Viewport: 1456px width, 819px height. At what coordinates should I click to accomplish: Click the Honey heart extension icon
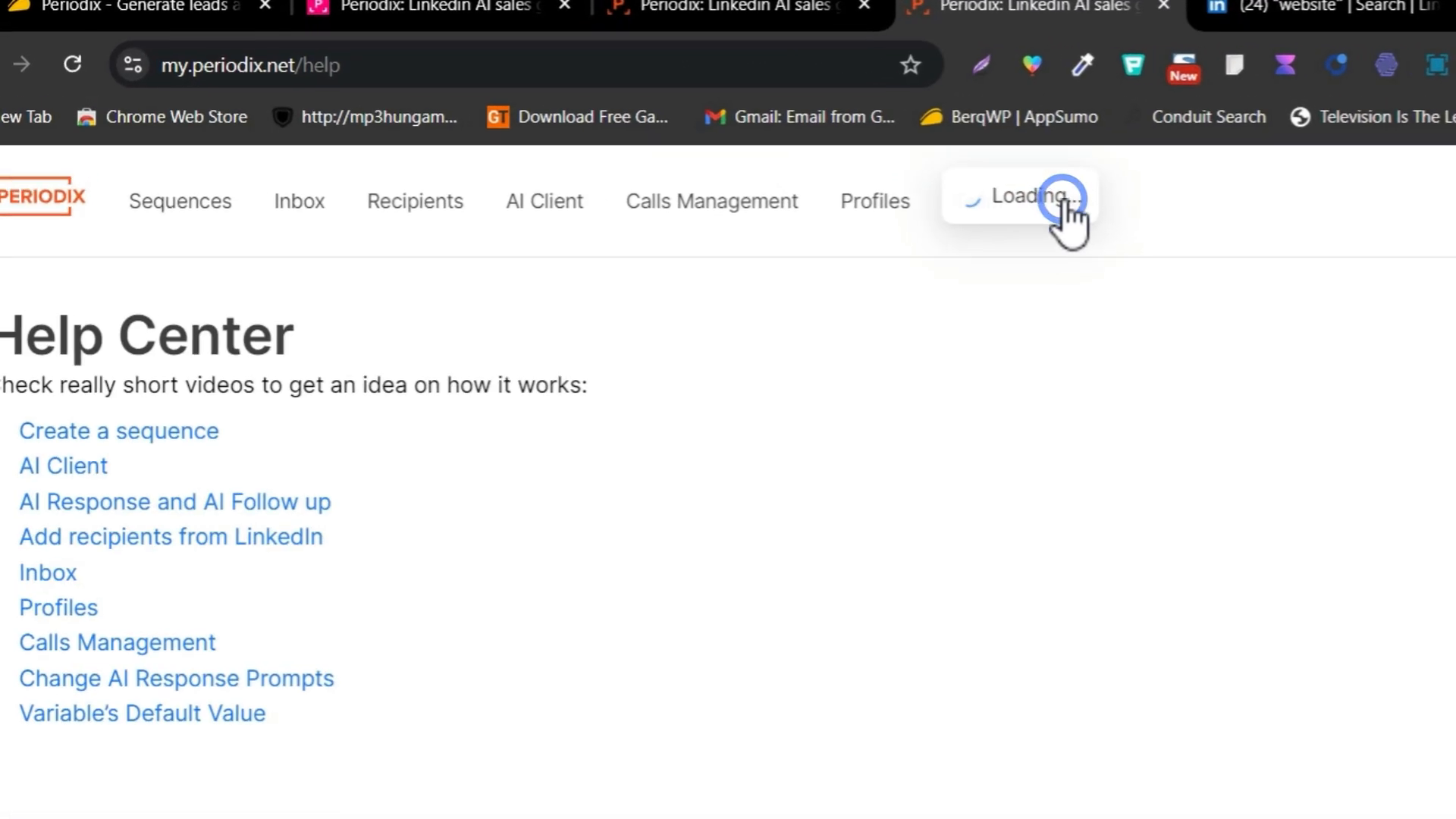[x=1032, y=65]
